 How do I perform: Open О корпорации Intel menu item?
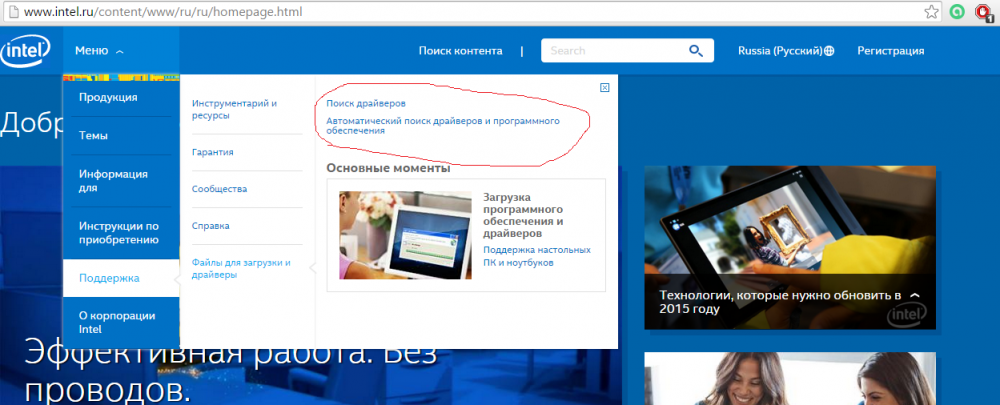point(117,322)
